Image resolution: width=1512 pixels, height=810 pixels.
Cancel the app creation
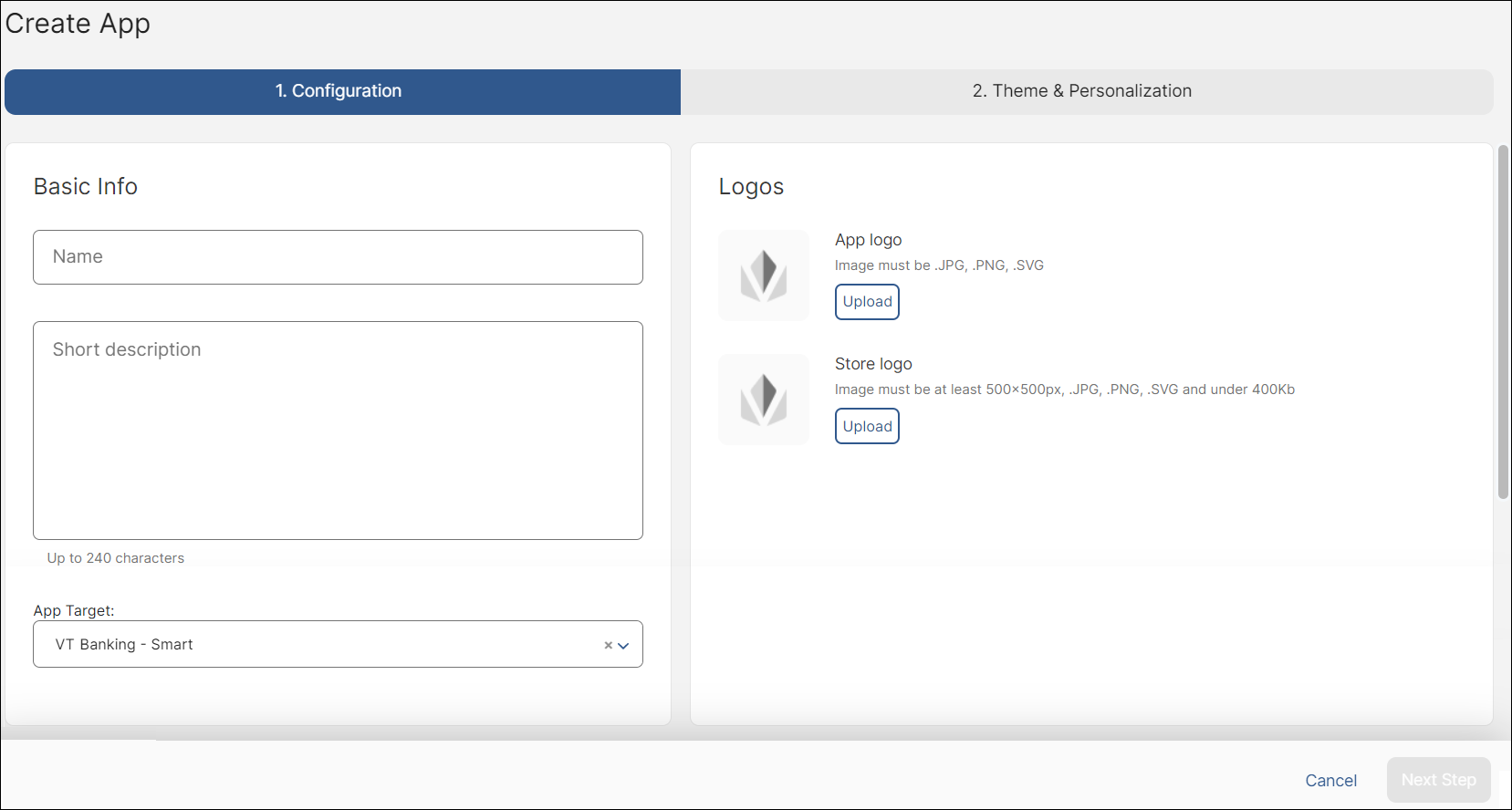[x=1330, y=780]
